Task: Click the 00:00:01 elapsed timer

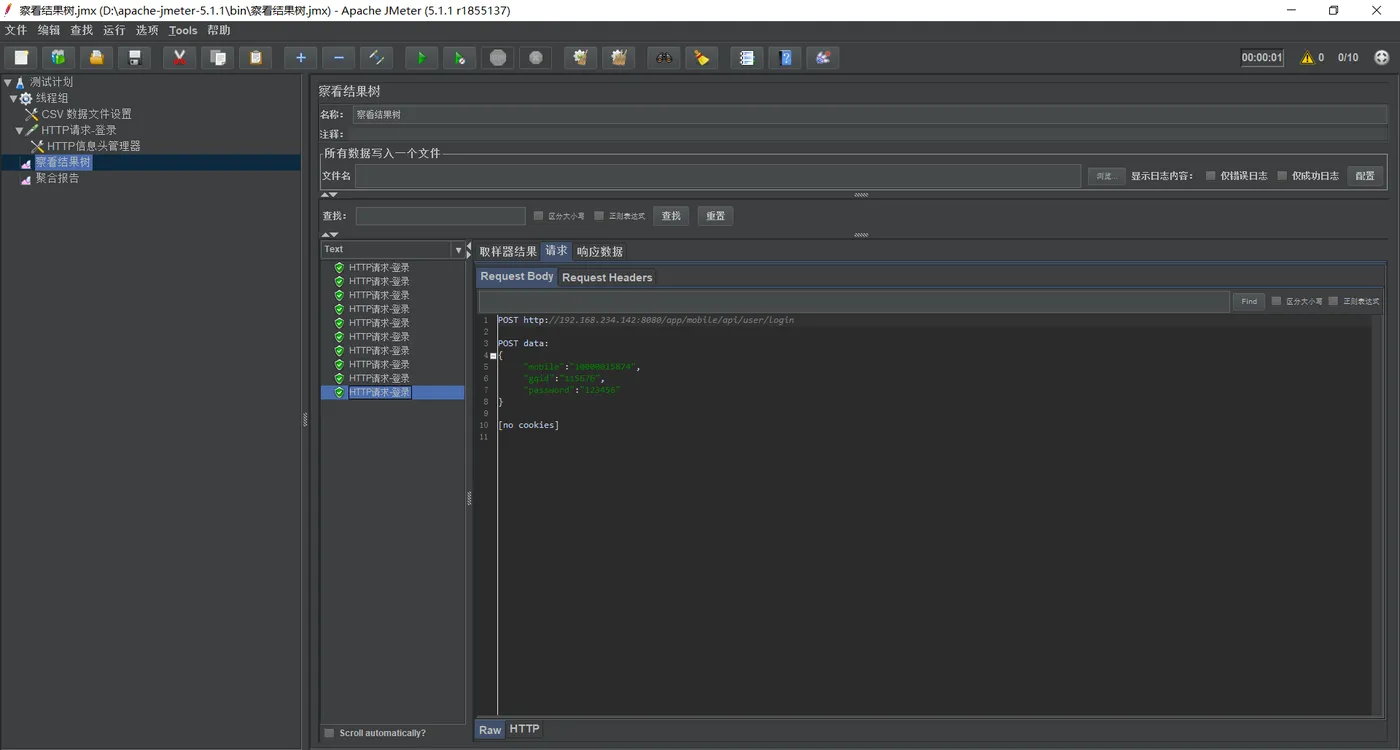Action: pyautogui.click(x=1262, y=58)
